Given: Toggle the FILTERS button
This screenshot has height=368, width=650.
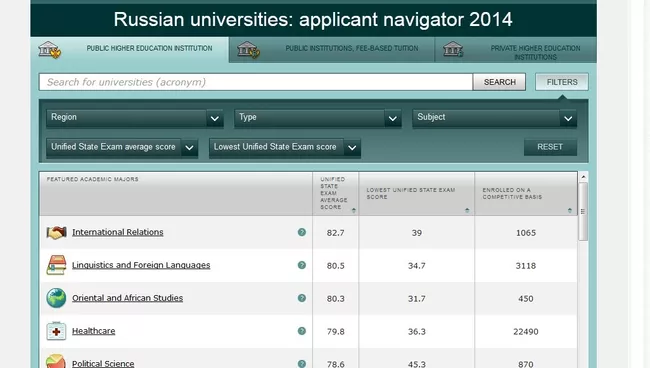Looking at the screenshot, I should click(x=562, y=82).
